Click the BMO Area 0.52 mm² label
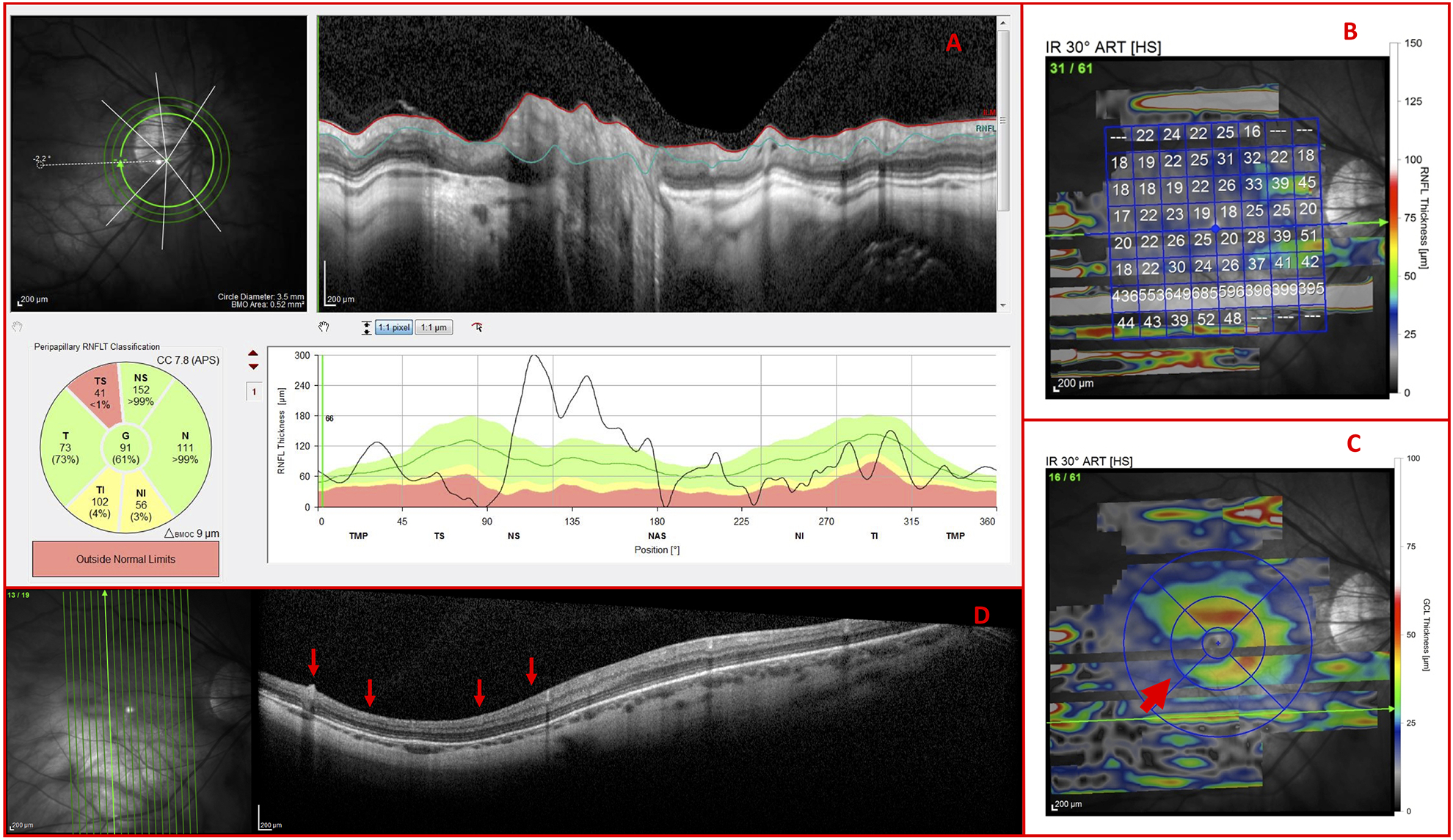The height and width of the screenshot is (840, 1453). coord(267,304)
